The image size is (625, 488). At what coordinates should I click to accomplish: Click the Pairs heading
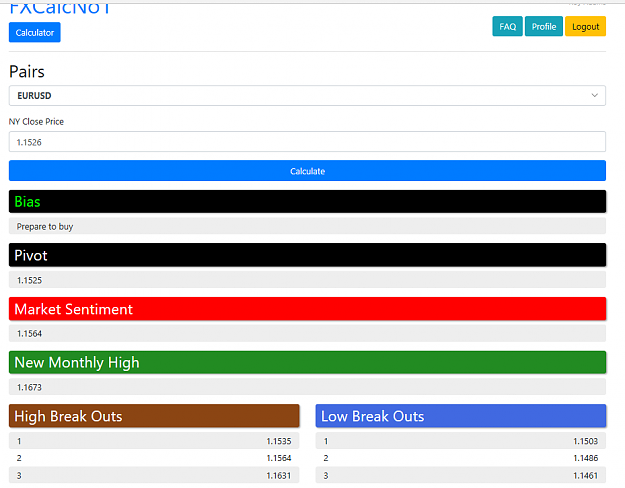point(27,72)
